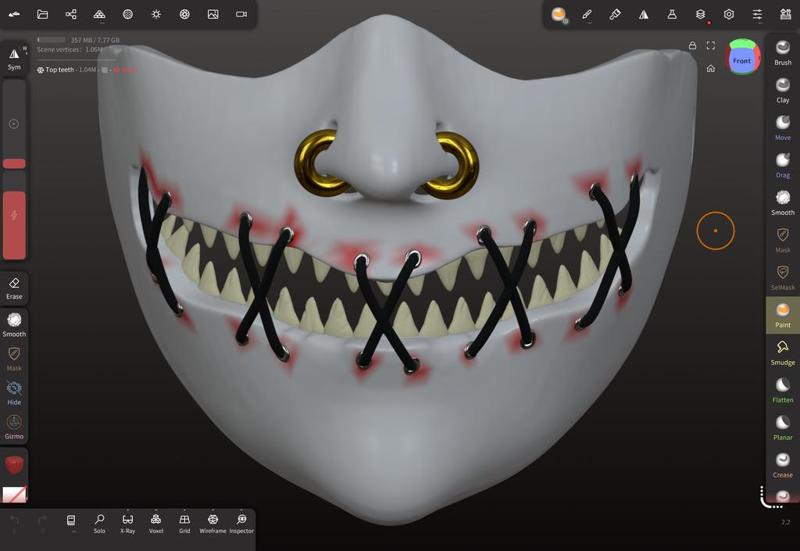Screen dimensions: 800x551
Task: Click the Voxel remesh button
Action: pos(156,523)
